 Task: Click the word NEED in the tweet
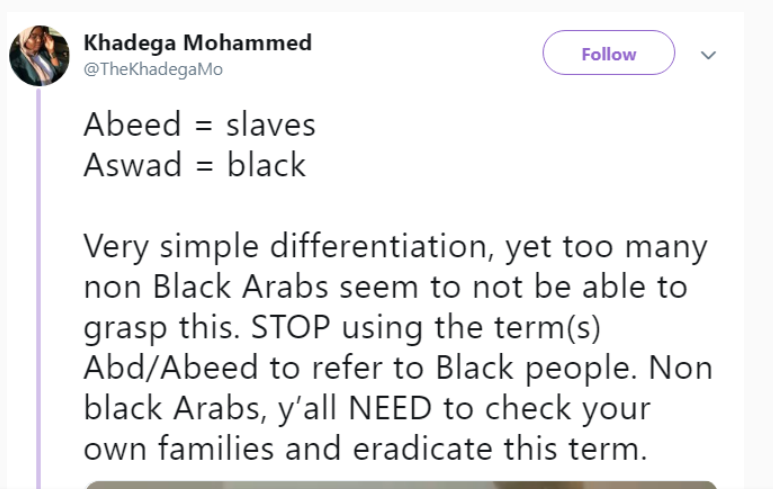tap(390, 408)
